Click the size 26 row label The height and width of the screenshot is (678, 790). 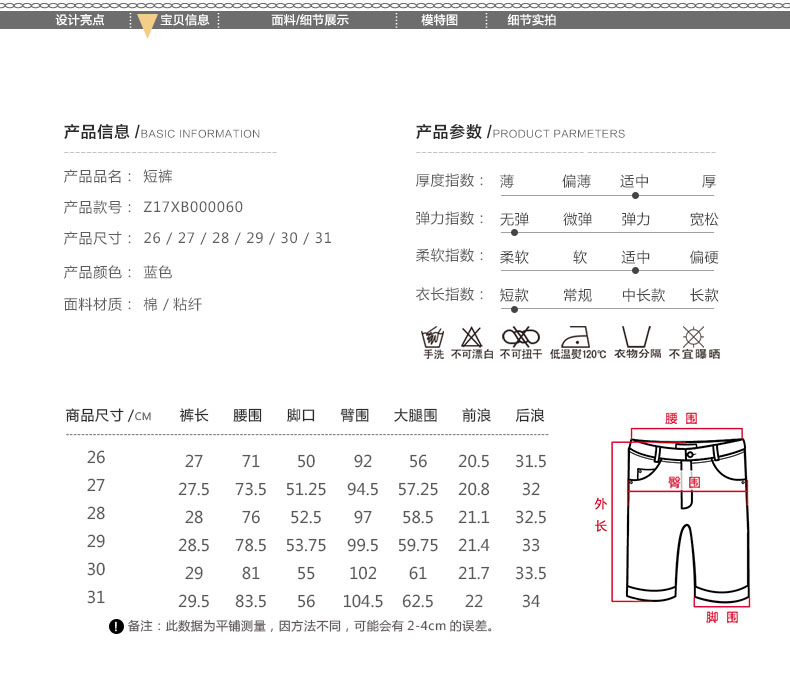pos(96,457)
